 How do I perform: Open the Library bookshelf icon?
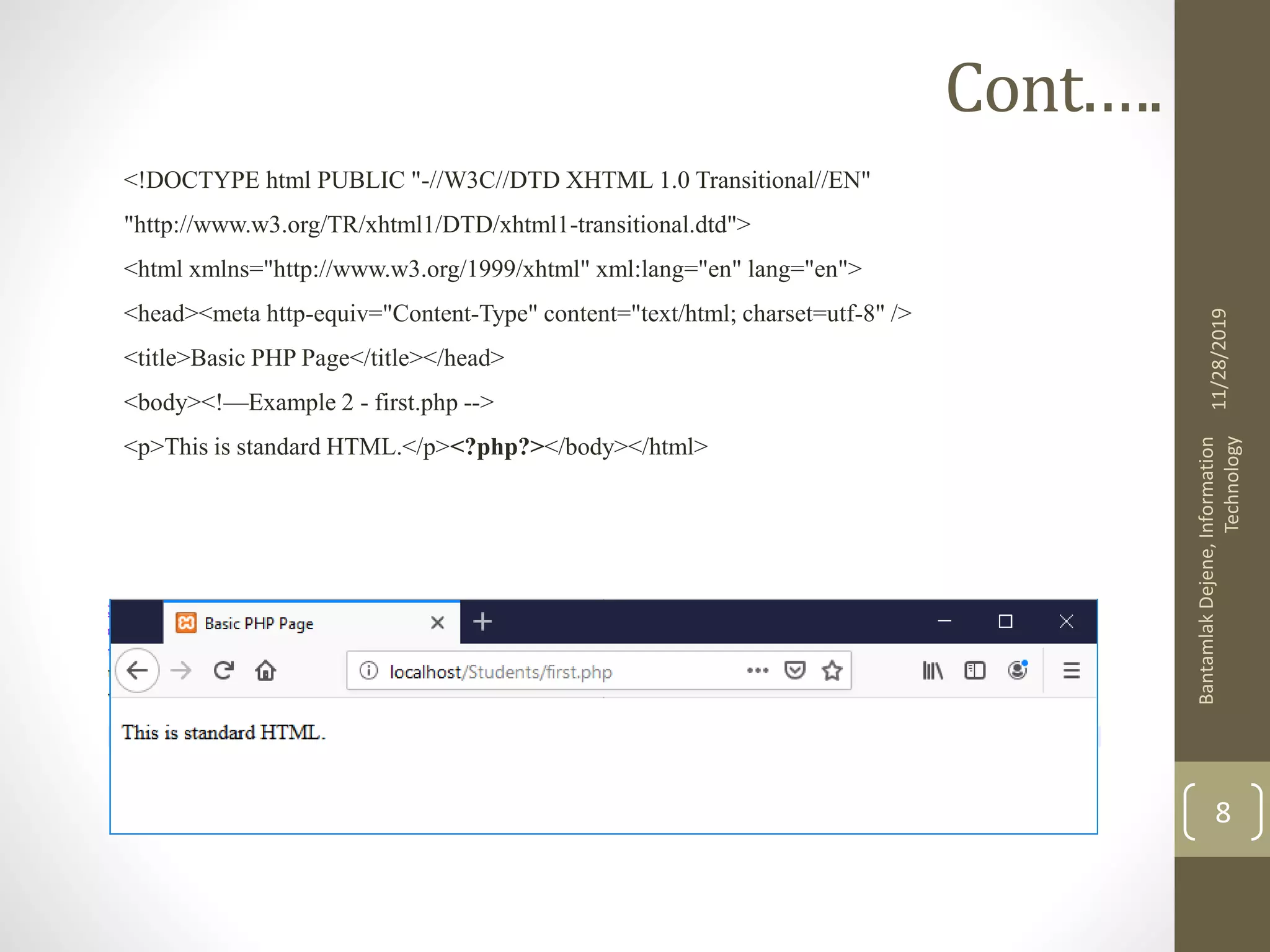pos(933,671)
